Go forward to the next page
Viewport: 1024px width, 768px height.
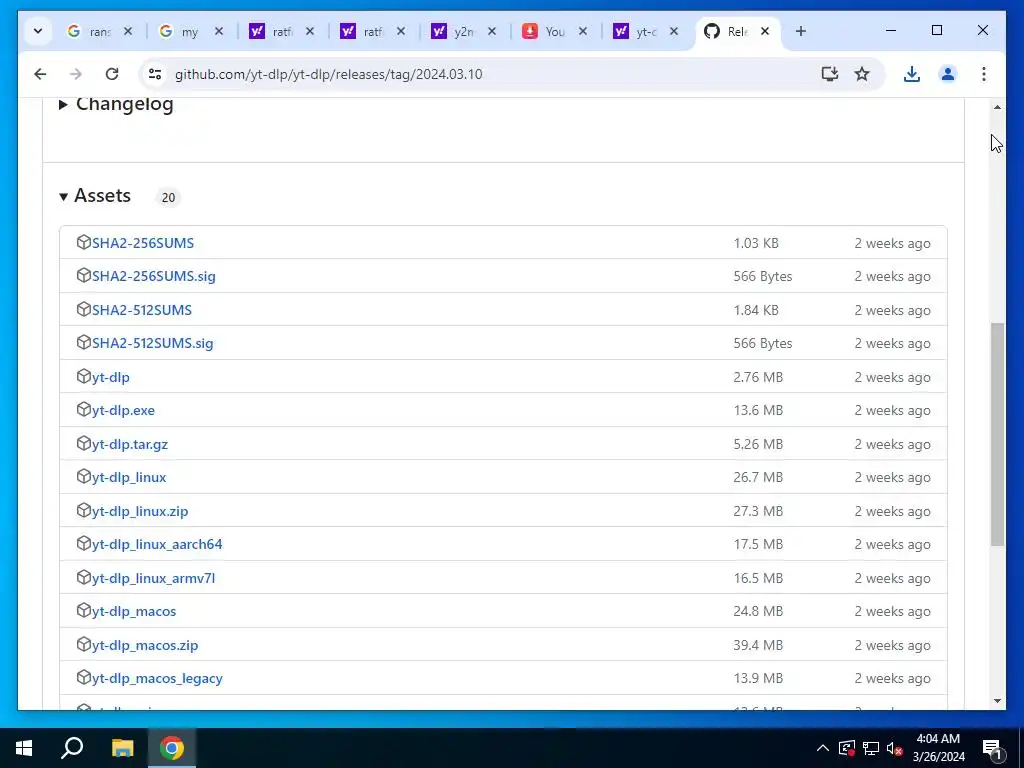(x=76, y=74)
